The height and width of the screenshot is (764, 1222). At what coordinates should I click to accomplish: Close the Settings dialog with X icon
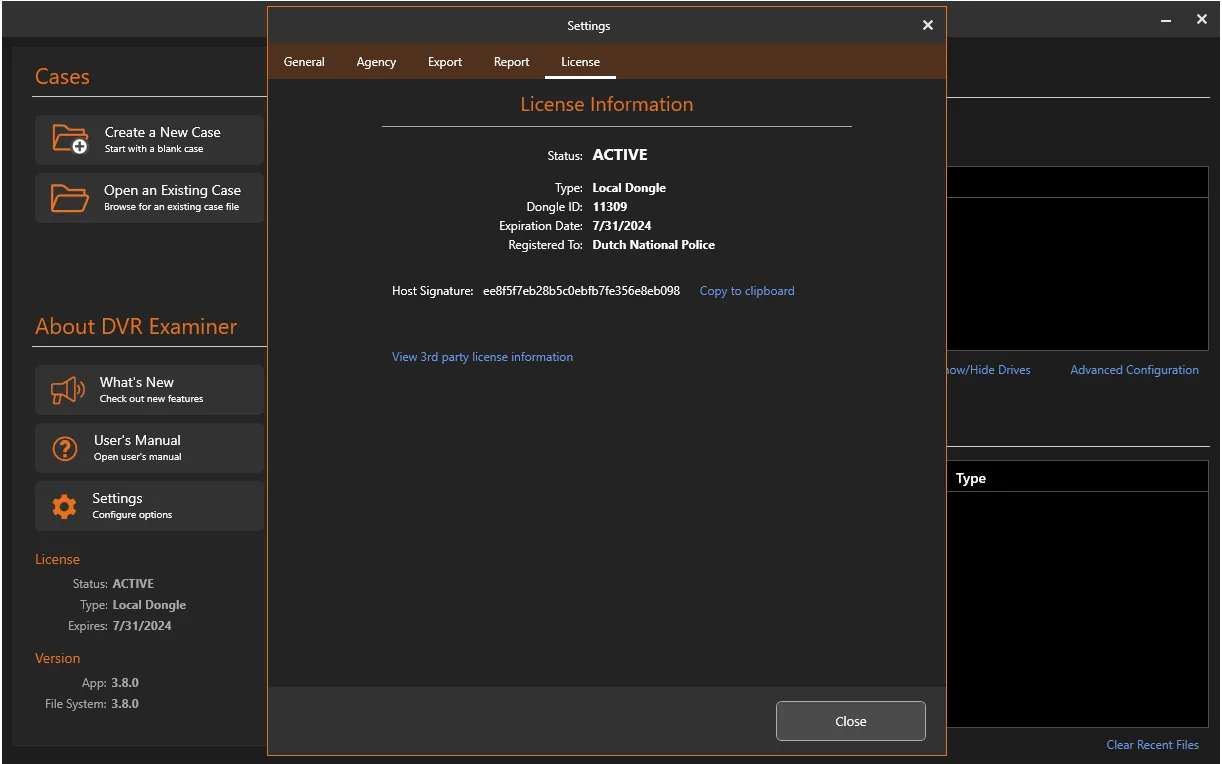click(x=928, y=25)
